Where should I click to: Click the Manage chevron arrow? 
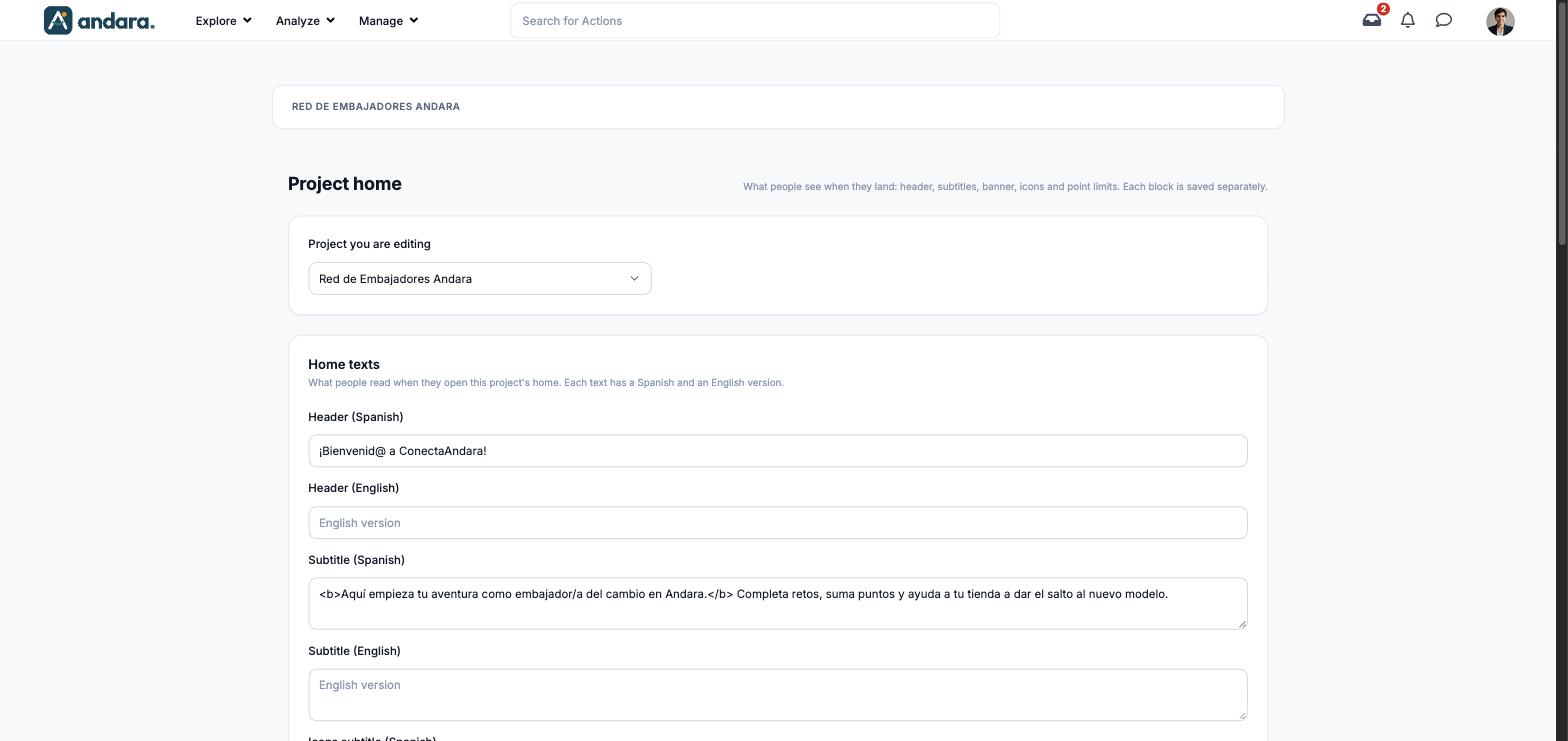click(414, 20)
